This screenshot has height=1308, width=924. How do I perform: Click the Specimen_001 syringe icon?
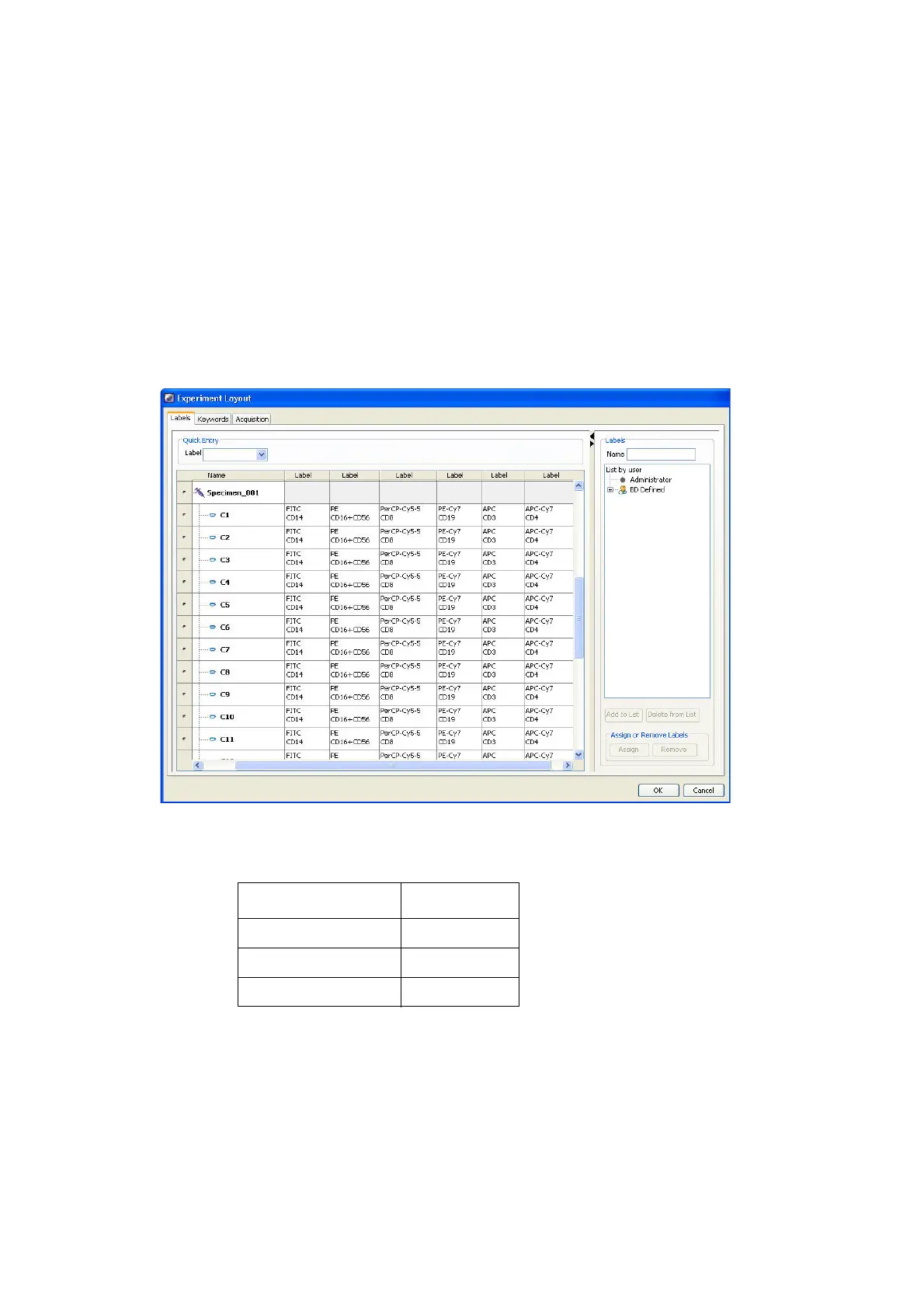click(199, 492)
